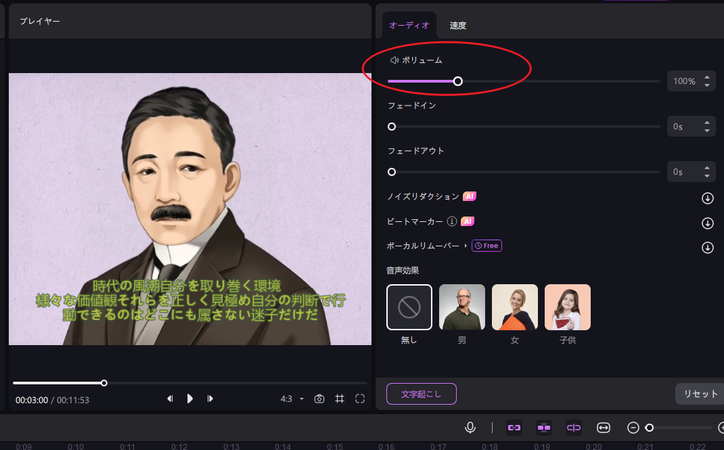Toggle the timeline link clips icon
Image resolution: width=724 pixels, height=450 pixels.
514,428
